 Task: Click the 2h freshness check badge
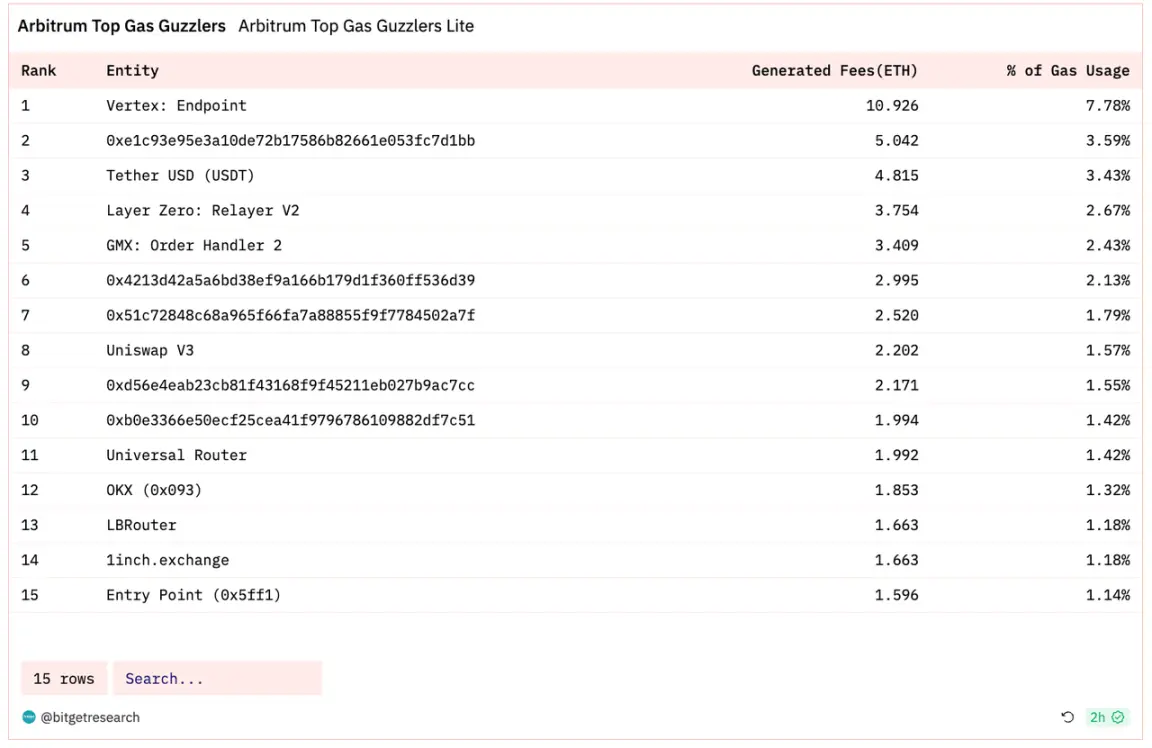1107,717
